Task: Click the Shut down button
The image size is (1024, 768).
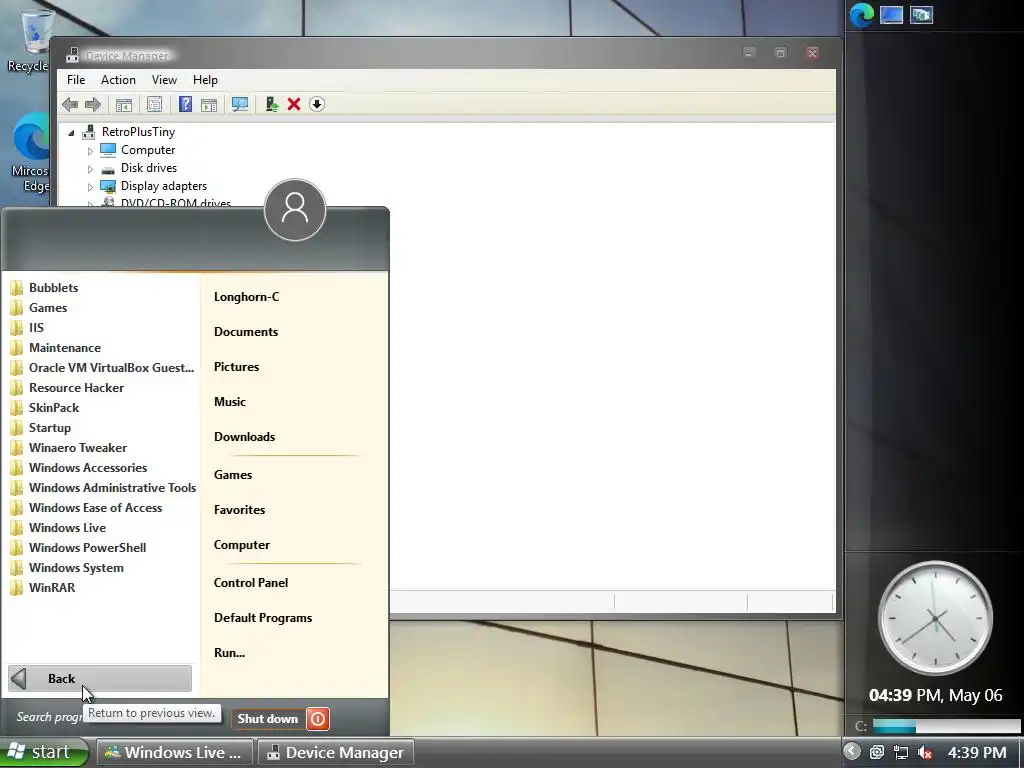Action: pyautogui.click(x=268, y=719)
